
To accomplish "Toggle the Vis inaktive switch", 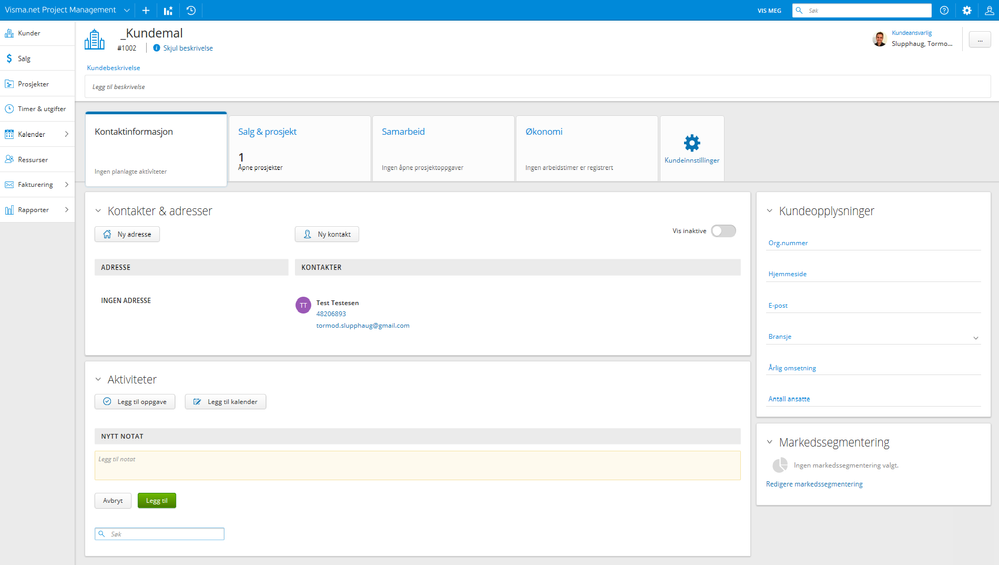I will click(x=723, y=231).
